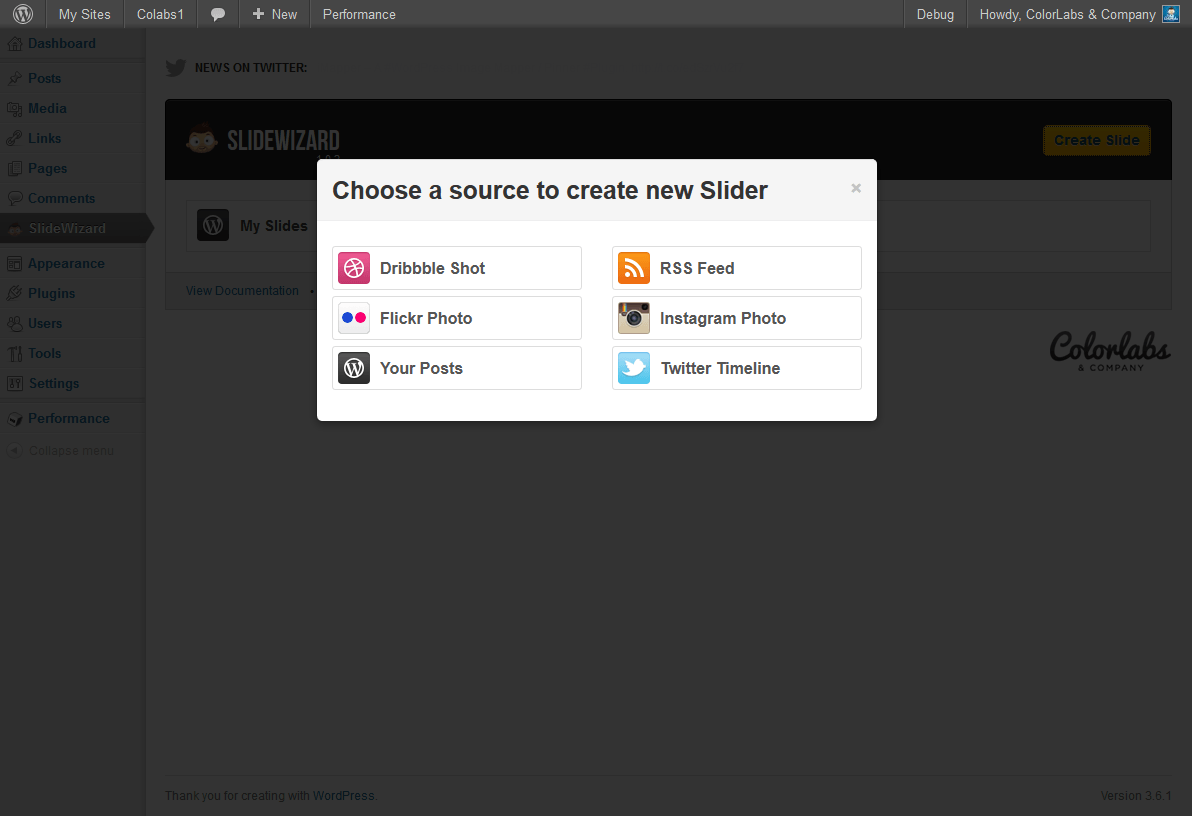Open the Plugins sidebar menu
The width and height of the screenshot is (1192, 816).
pos(52,294)
